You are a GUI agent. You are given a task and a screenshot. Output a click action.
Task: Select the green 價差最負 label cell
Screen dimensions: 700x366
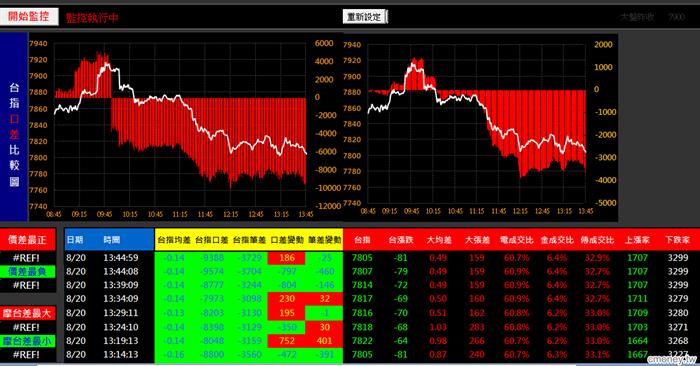28,271
